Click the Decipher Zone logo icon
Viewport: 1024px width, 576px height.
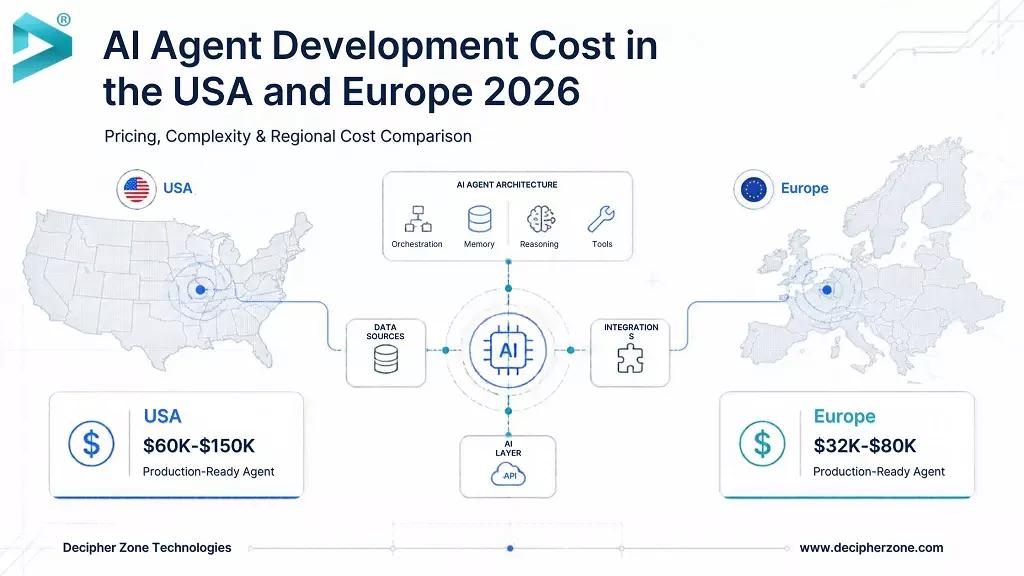click(42, 48)
